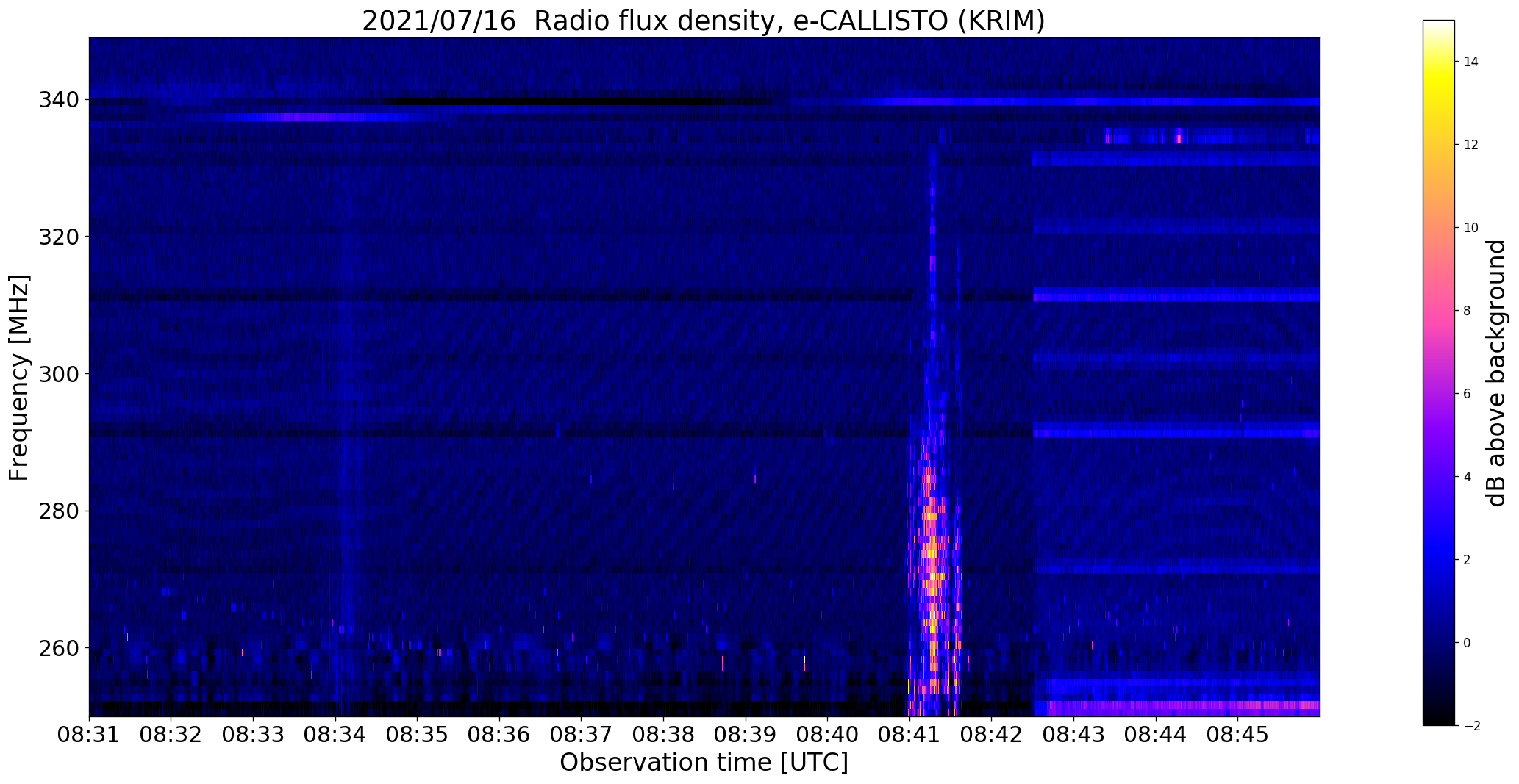Click the 08:43 time tick label
The height and width of the screenshot is (784, 1519).
[x=1073, y=734]
